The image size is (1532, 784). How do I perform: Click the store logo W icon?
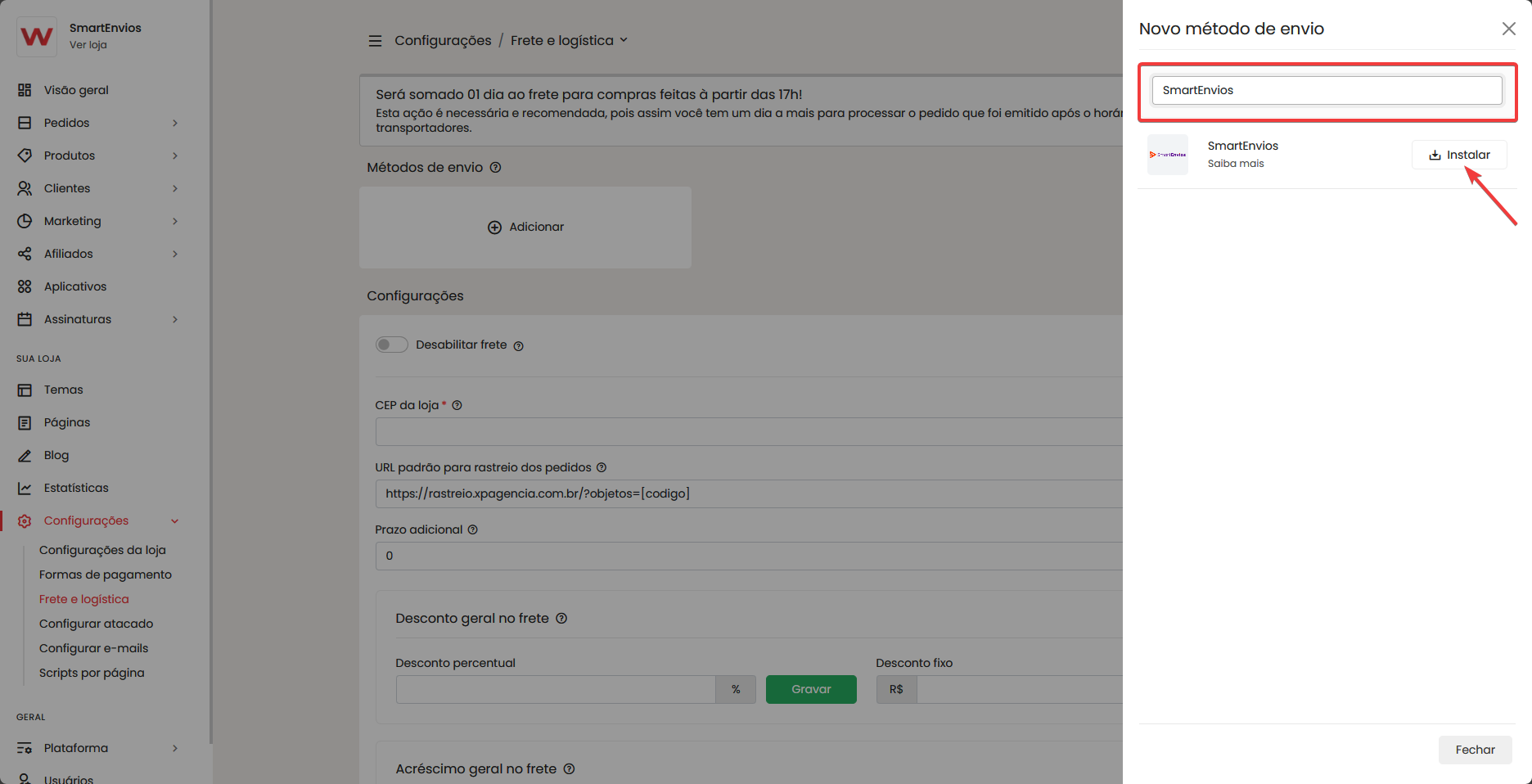point(37,36)
